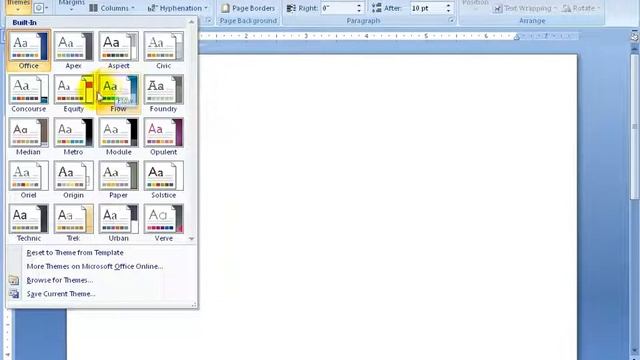Click the Indent Right icon
Image resolution: width=640 pixels, height=360 pixels.
(291, 8)
